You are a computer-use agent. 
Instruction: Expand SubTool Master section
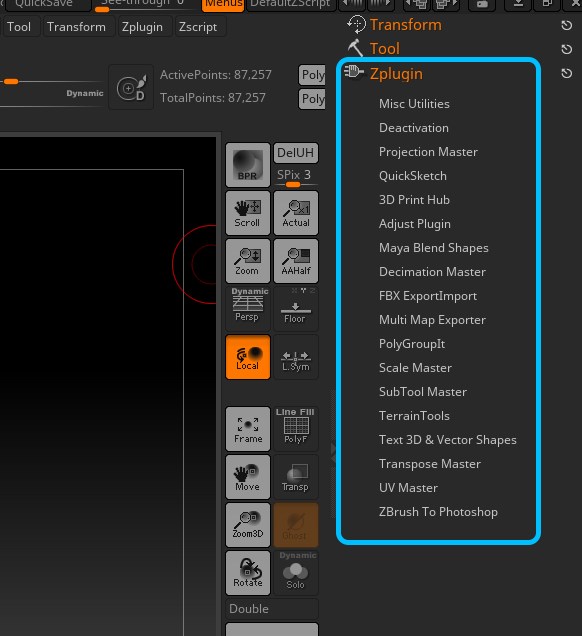click(423, 391)
